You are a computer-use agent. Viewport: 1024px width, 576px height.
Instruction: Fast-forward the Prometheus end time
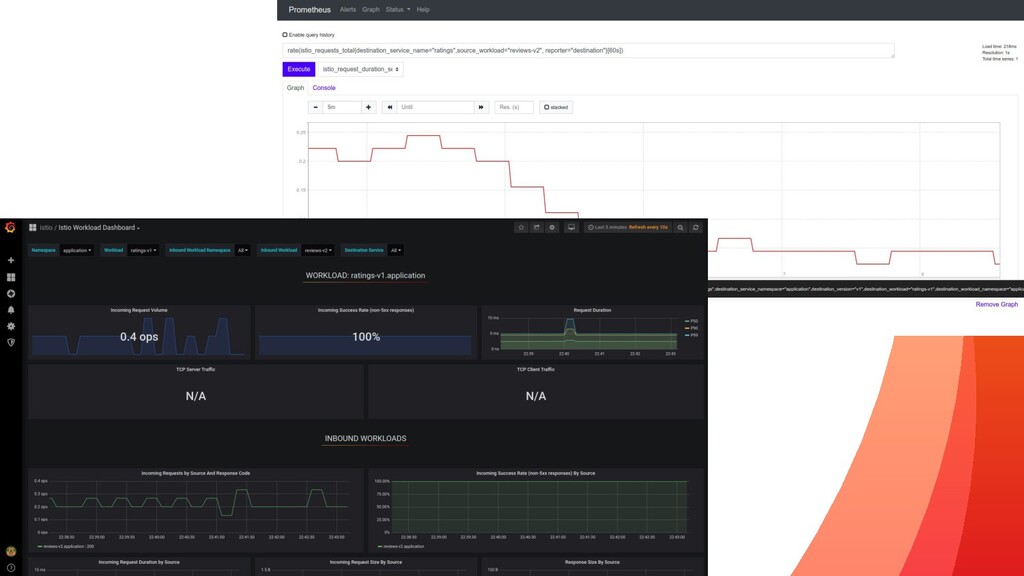(481, 107)
